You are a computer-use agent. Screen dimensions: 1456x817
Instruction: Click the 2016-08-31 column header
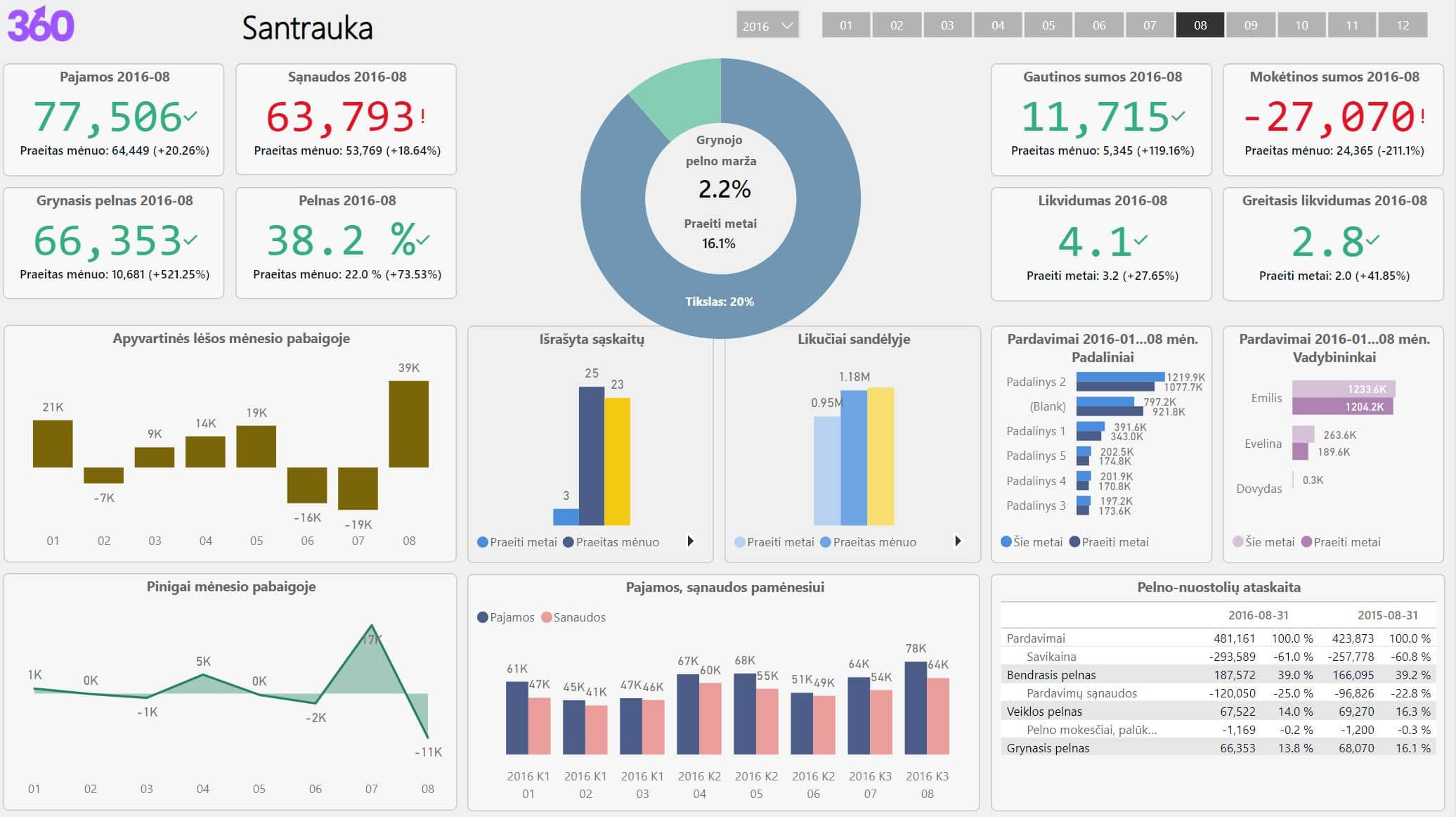pos(1258,615)
